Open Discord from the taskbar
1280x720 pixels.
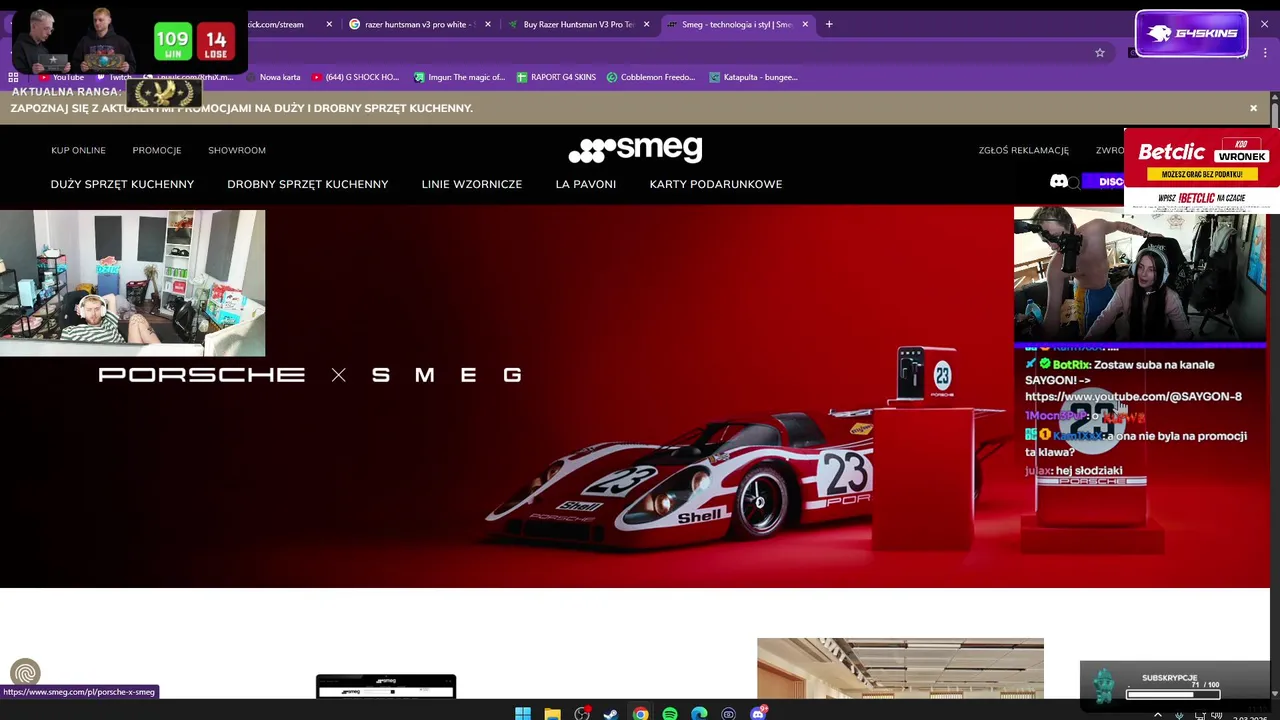(758, 713)
